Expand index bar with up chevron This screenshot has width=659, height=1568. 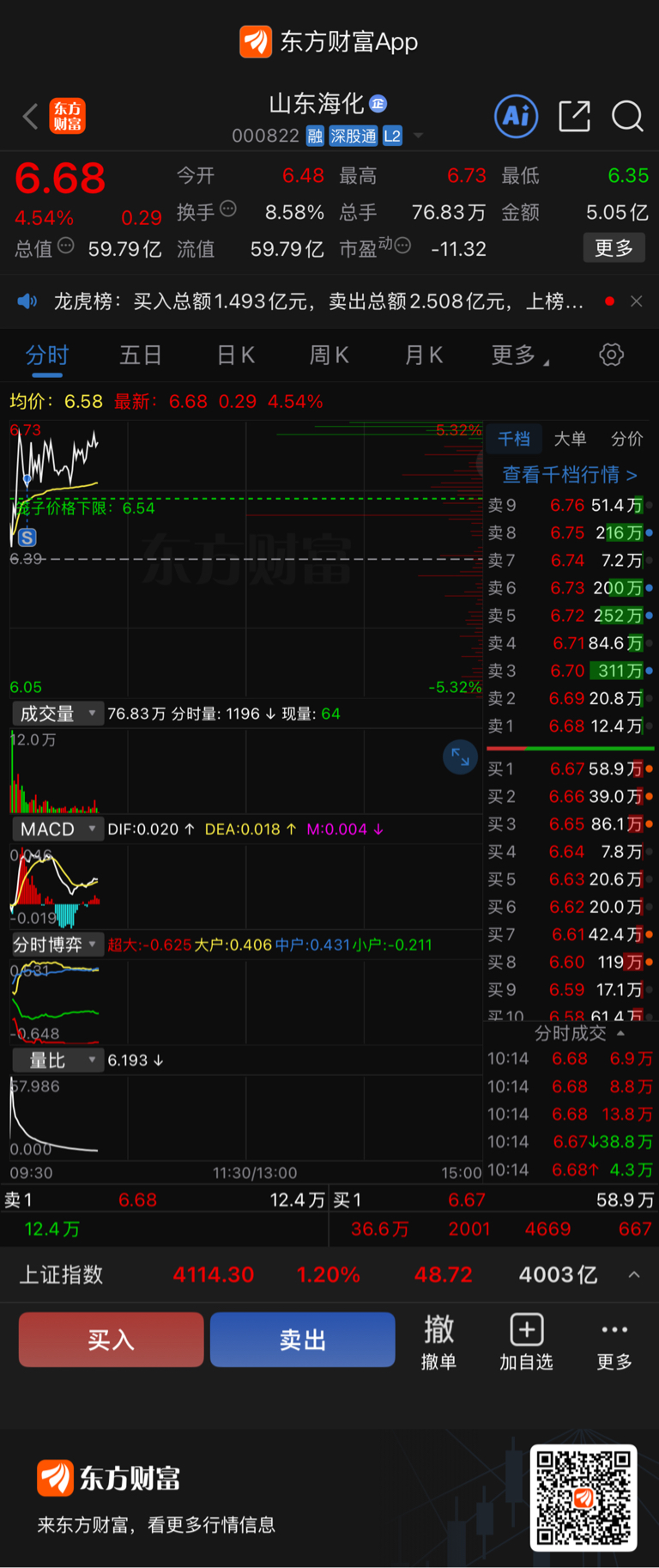click(634, 1275)
